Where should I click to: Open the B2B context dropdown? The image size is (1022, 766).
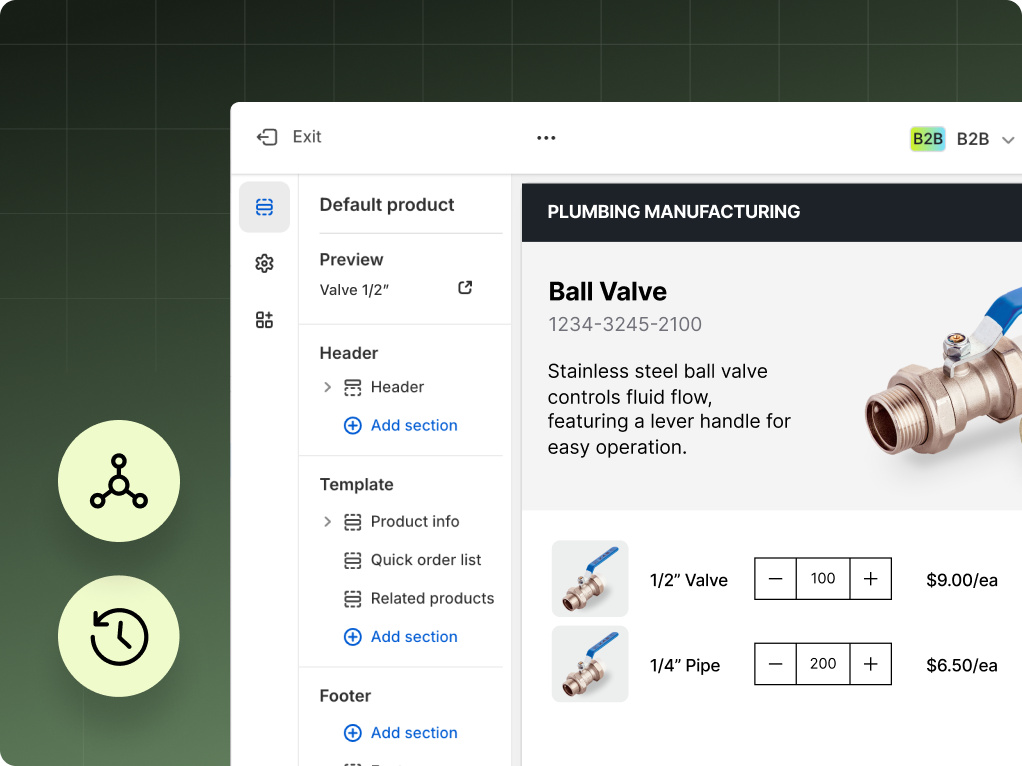coord(984,139)
